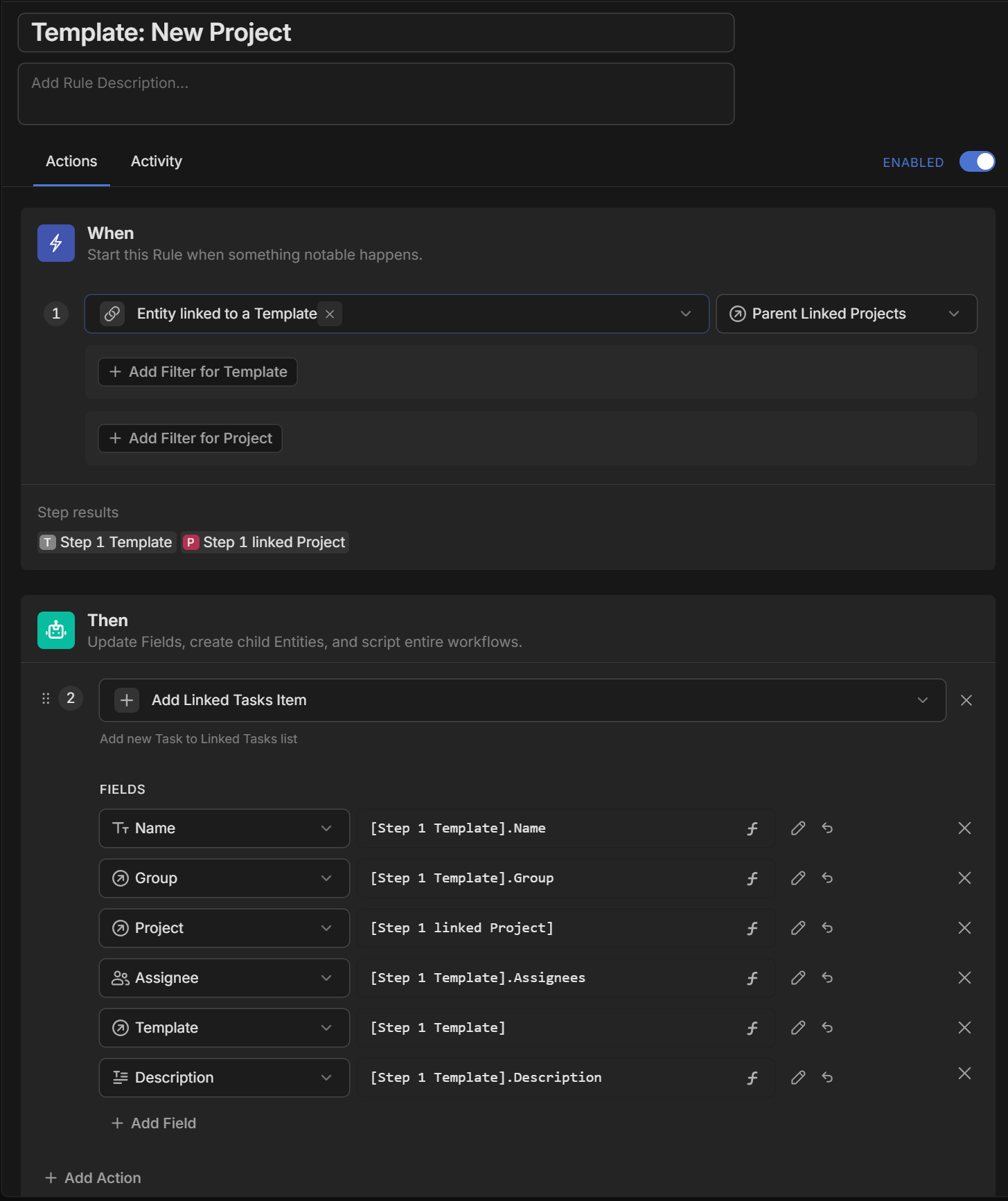
Task: Click the Add Rule Description text area
Action: pos(375,94)
